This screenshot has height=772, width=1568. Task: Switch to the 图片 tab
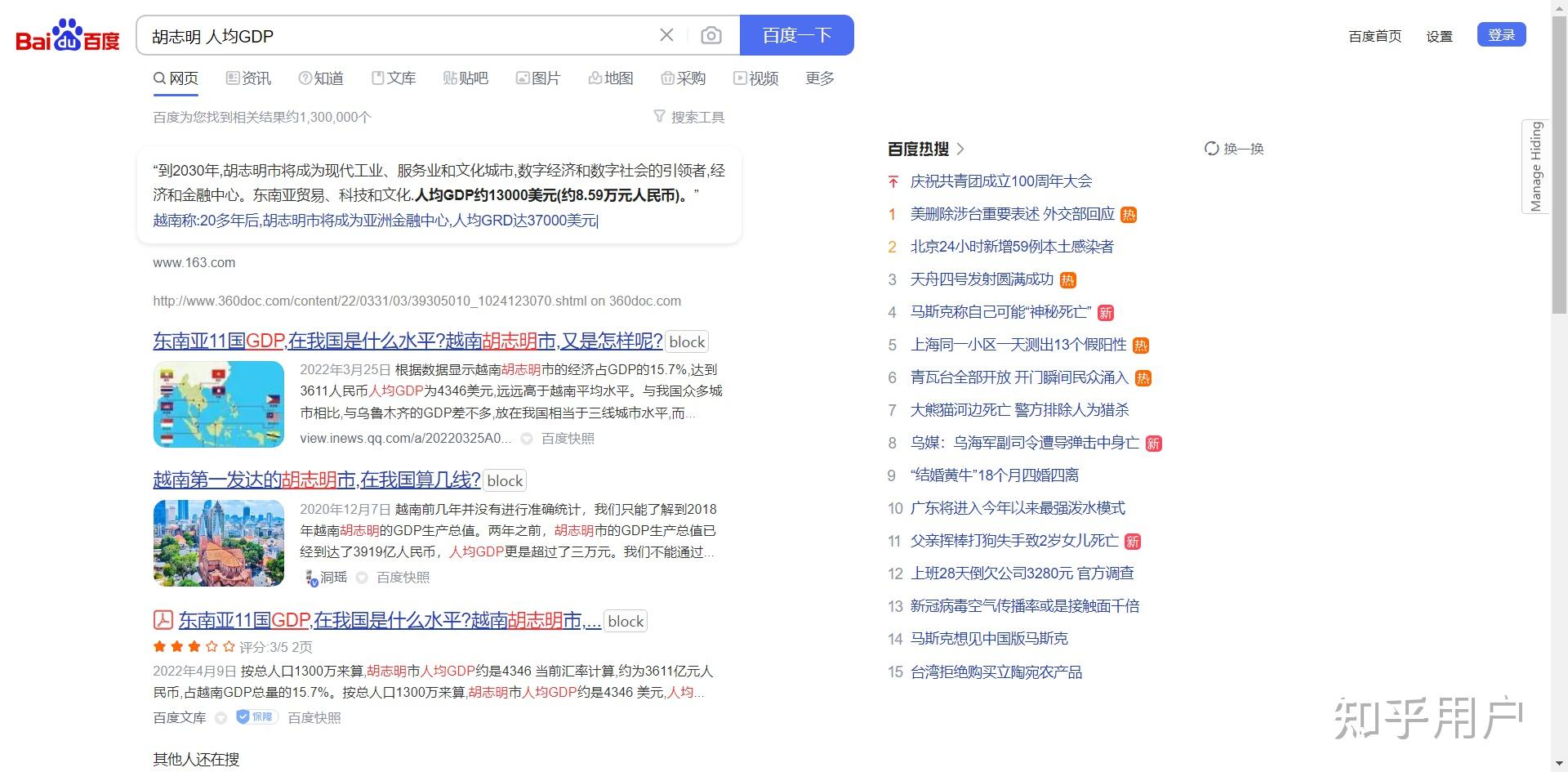click(538, 78)
